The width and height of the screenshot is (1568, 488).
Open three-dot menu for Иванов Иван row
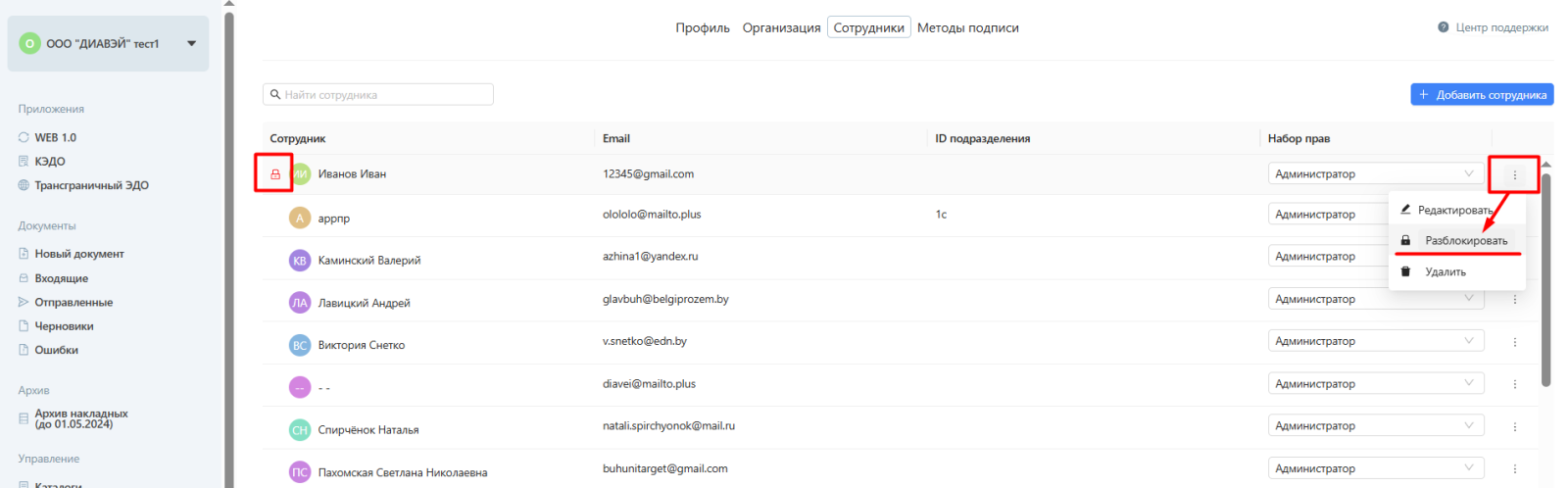1514,175
